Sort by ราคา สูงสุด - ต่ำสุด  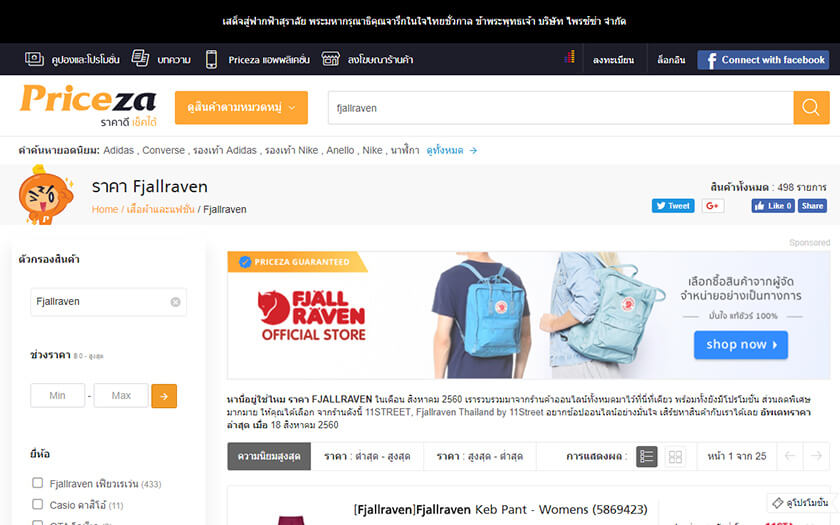tap(479, 456)
